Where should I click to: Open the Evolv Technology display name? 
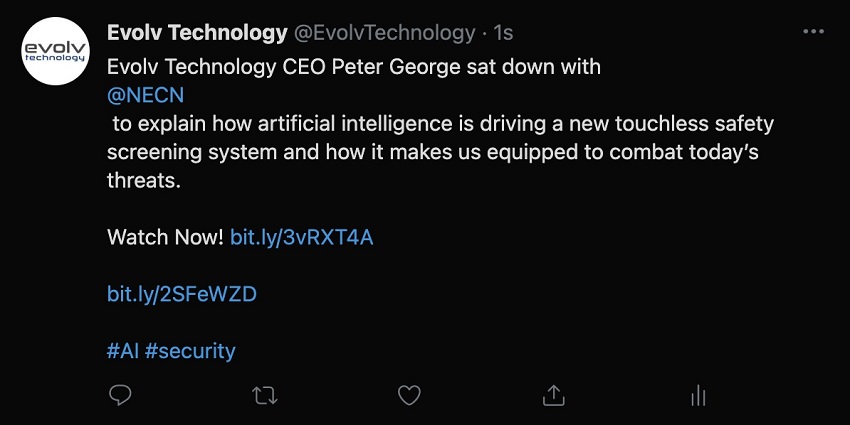197,33
